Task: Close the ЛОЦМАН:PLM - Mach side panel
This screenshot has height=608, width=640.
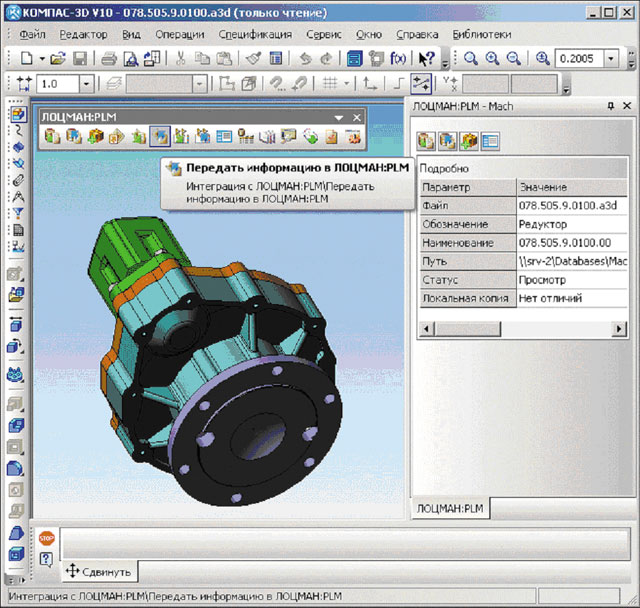Action: pyautogui.click(x=627, y=106)
